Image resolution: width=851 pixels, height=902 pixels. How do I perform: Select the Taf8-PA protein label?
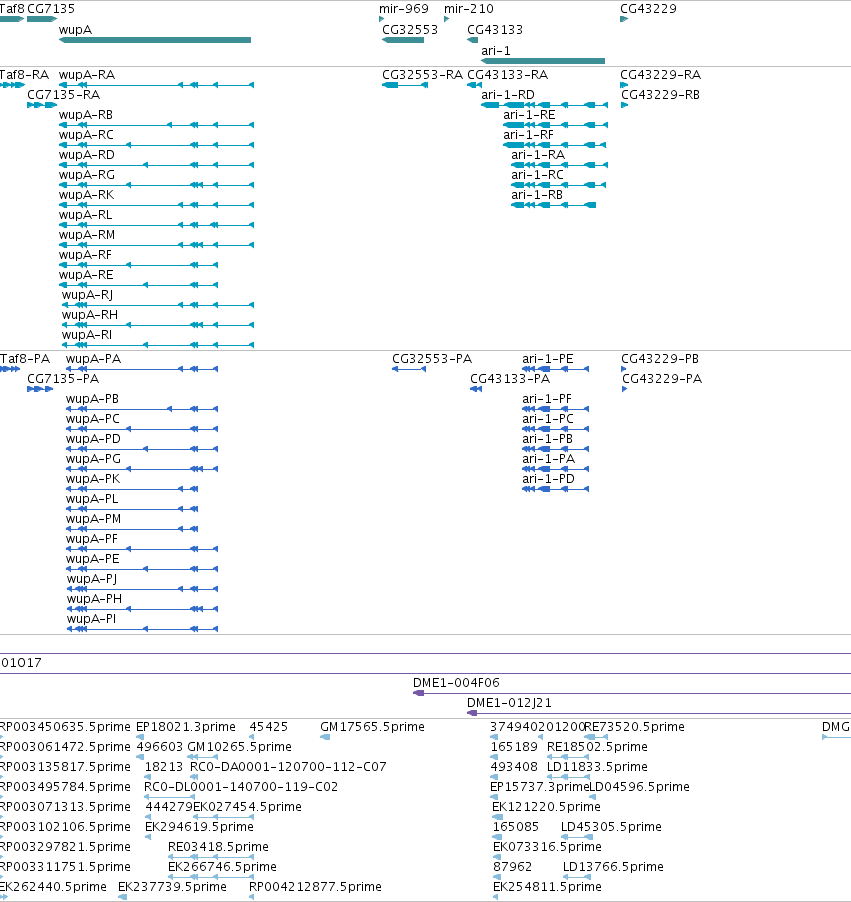(25, 359)
